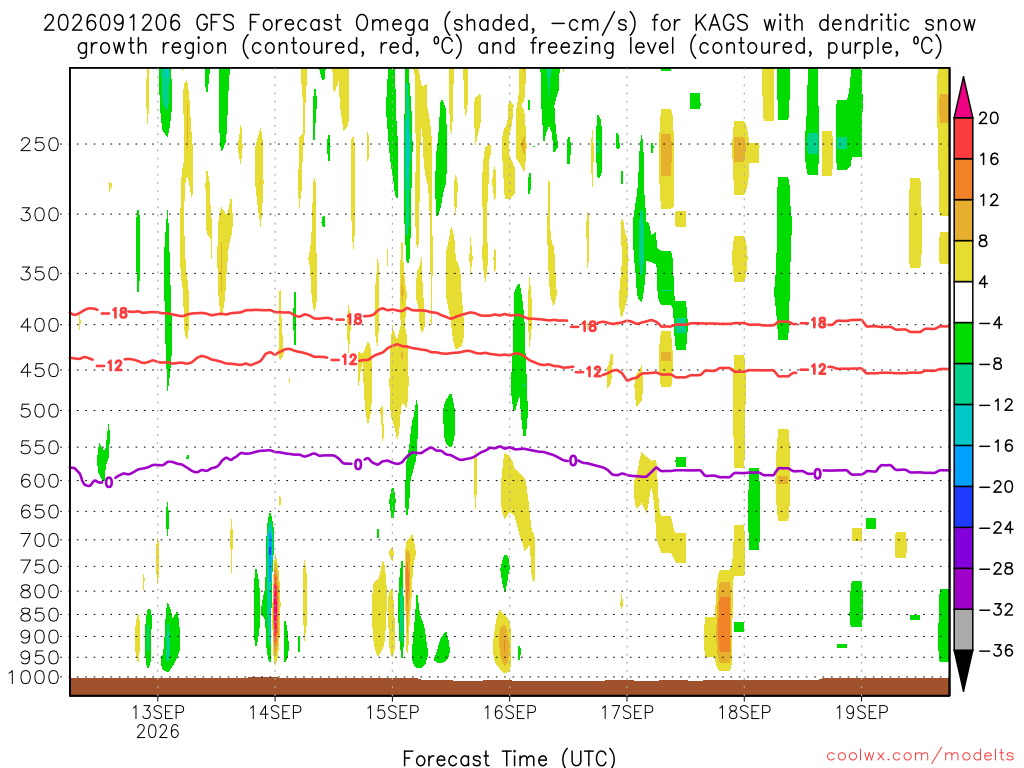The height and width of the screenshot is (768, 1024).
Task: Click the green colorbar segment between -4 and -8
Action: coord(963,343)
